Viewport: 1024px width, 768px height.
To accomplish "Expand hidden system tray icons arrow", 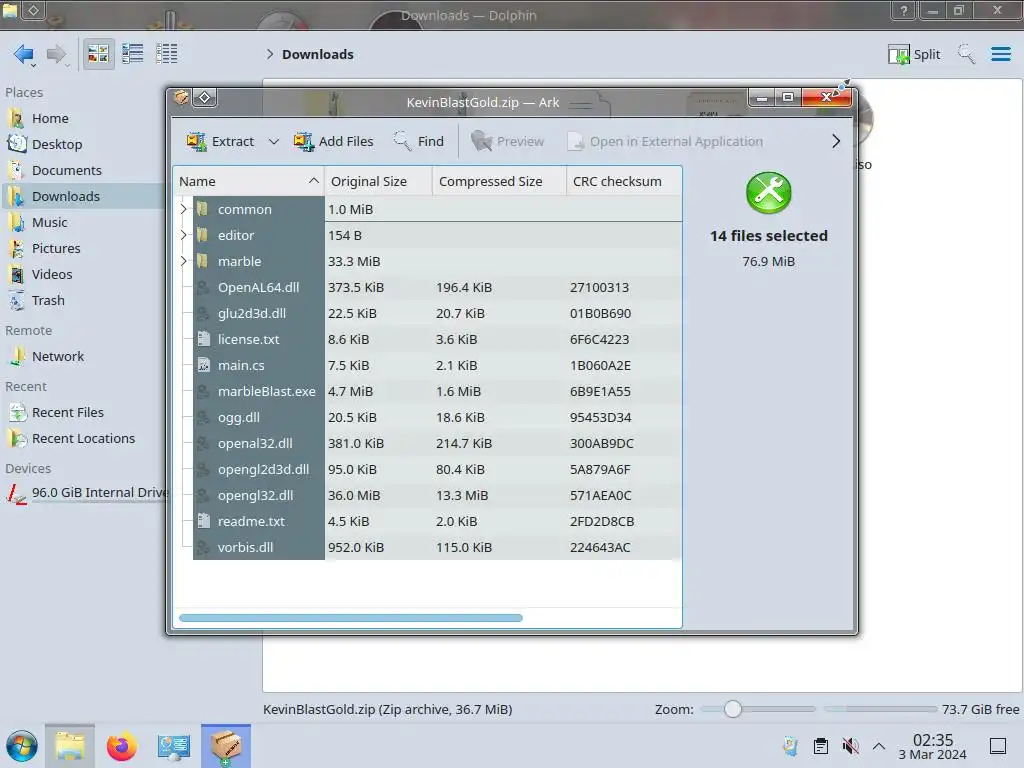I will [x=879, y=746].
